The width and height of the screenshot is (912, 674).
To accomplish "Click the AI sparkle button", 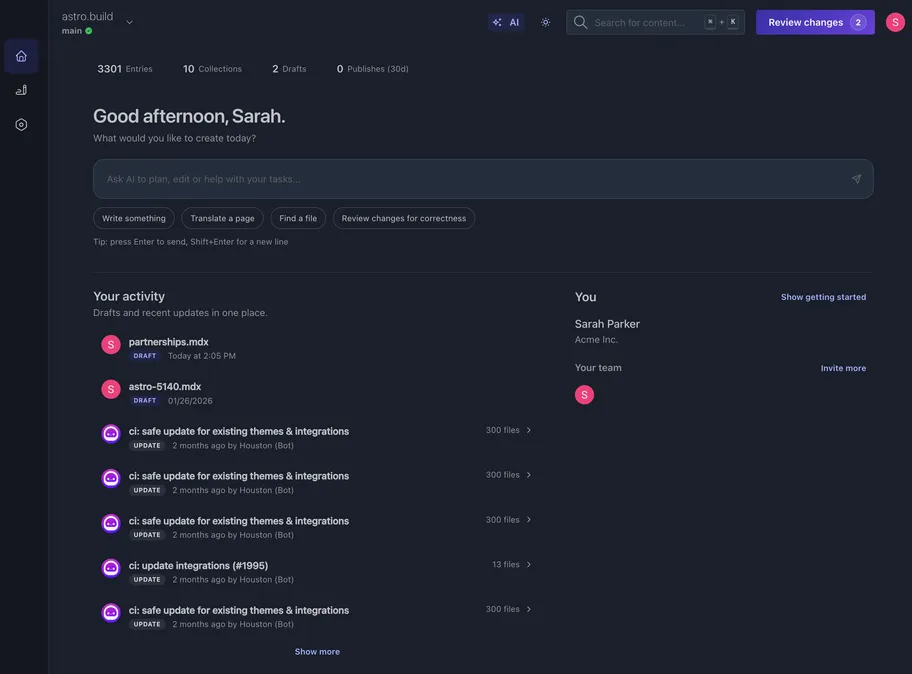I will point(506,22).
